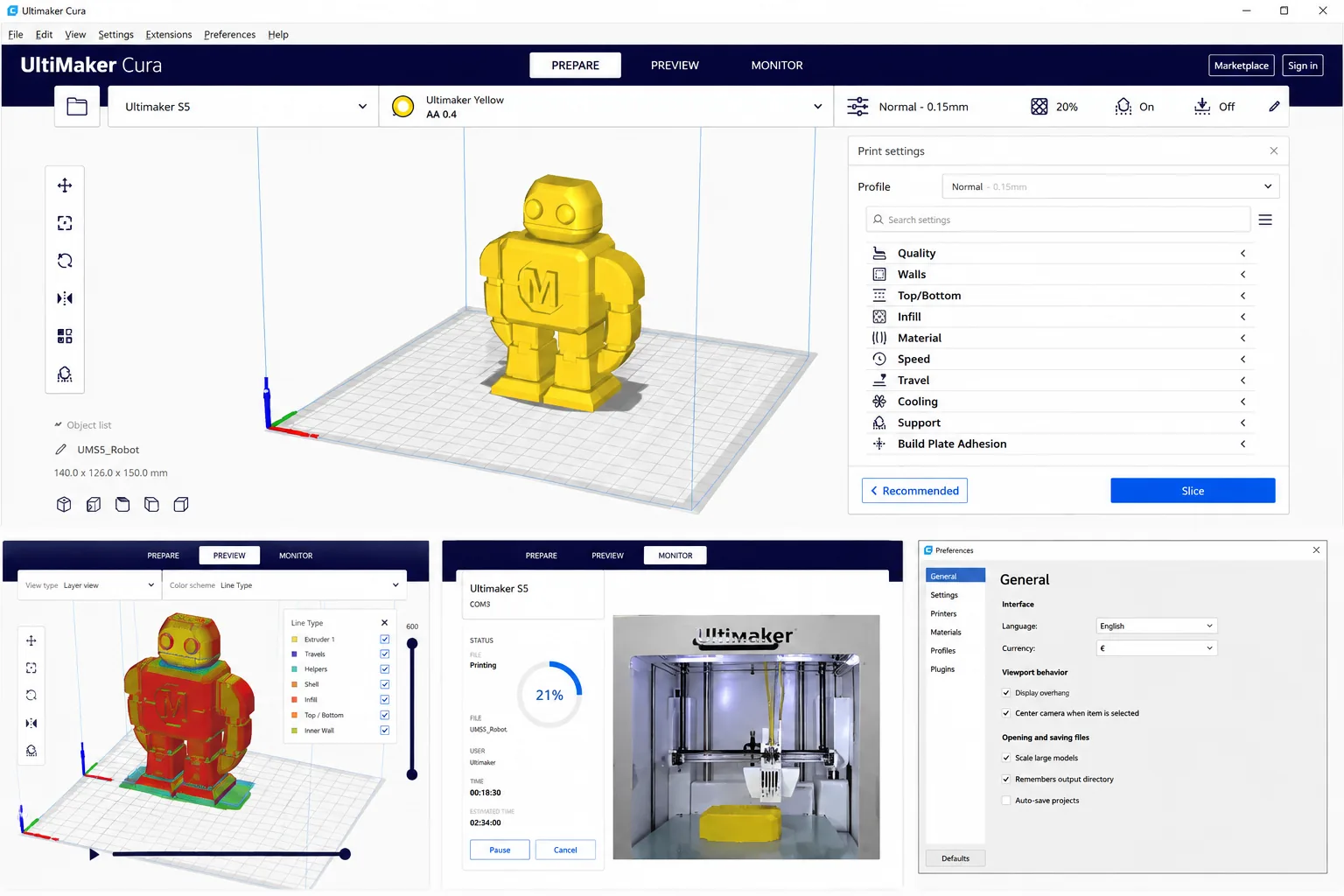The image size is (1344, 896).
Task: Toggle Display overhang checkbox
Action: coord(1006,693)
